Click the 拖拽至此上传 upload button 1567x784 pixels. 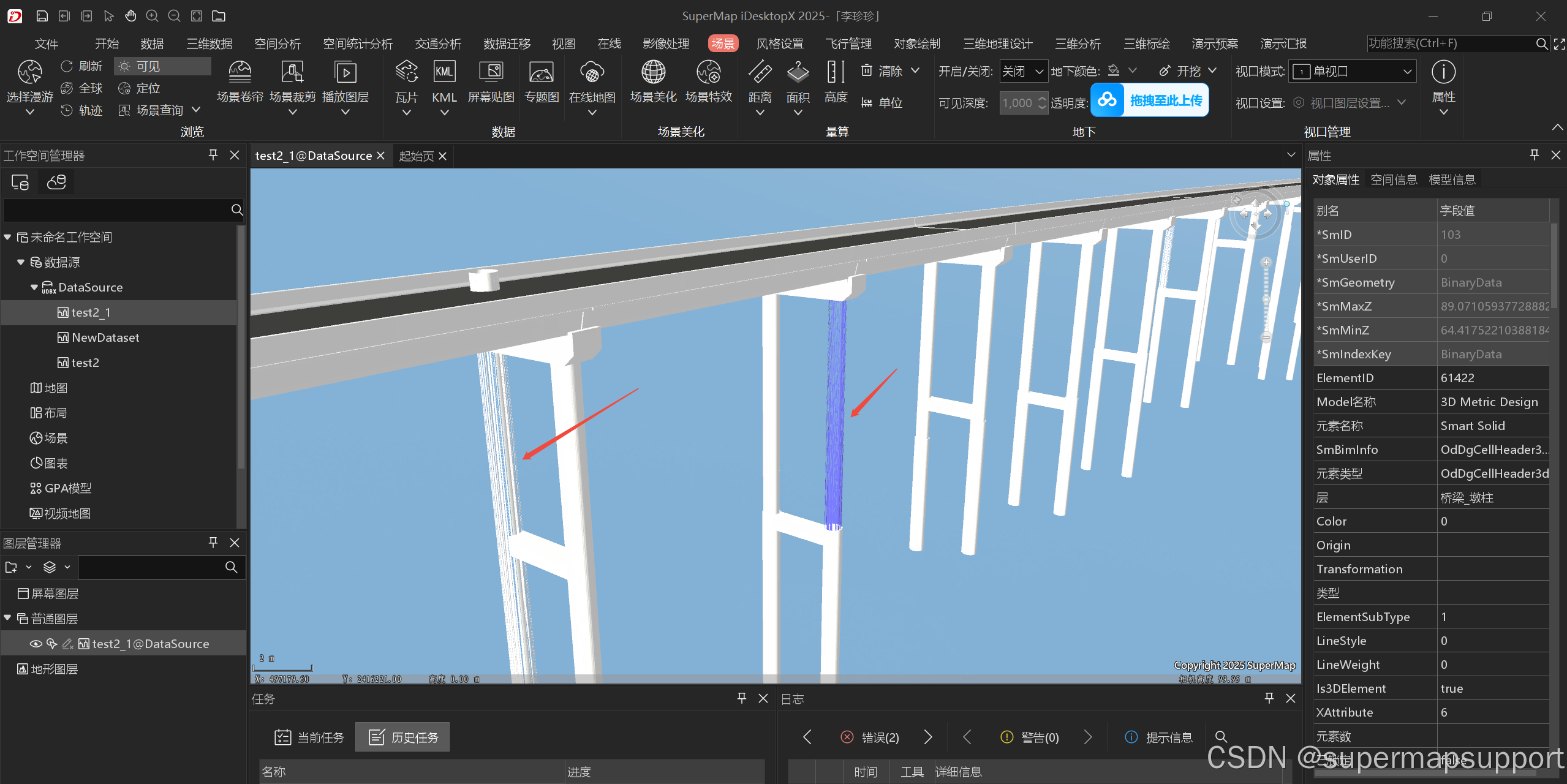pos(1150,100)
